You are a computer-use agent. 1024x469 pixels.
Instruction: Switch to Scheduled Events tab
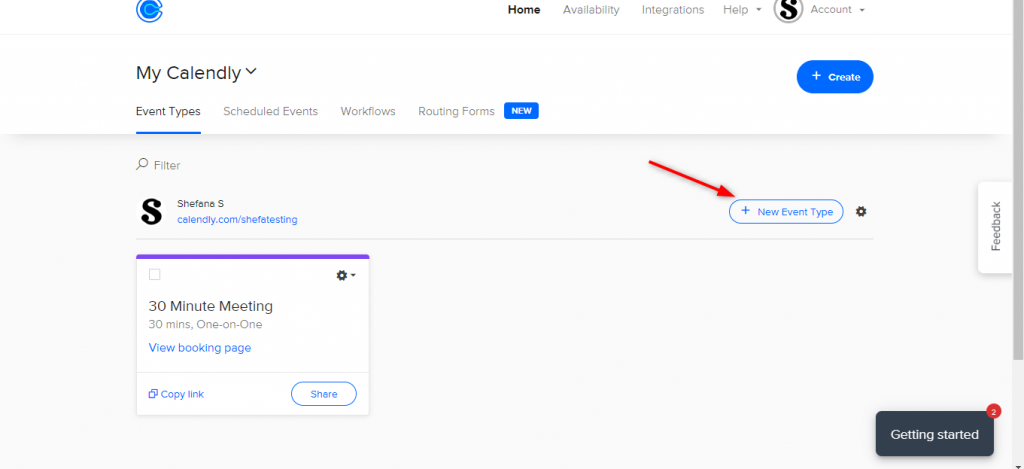(270, 112)
